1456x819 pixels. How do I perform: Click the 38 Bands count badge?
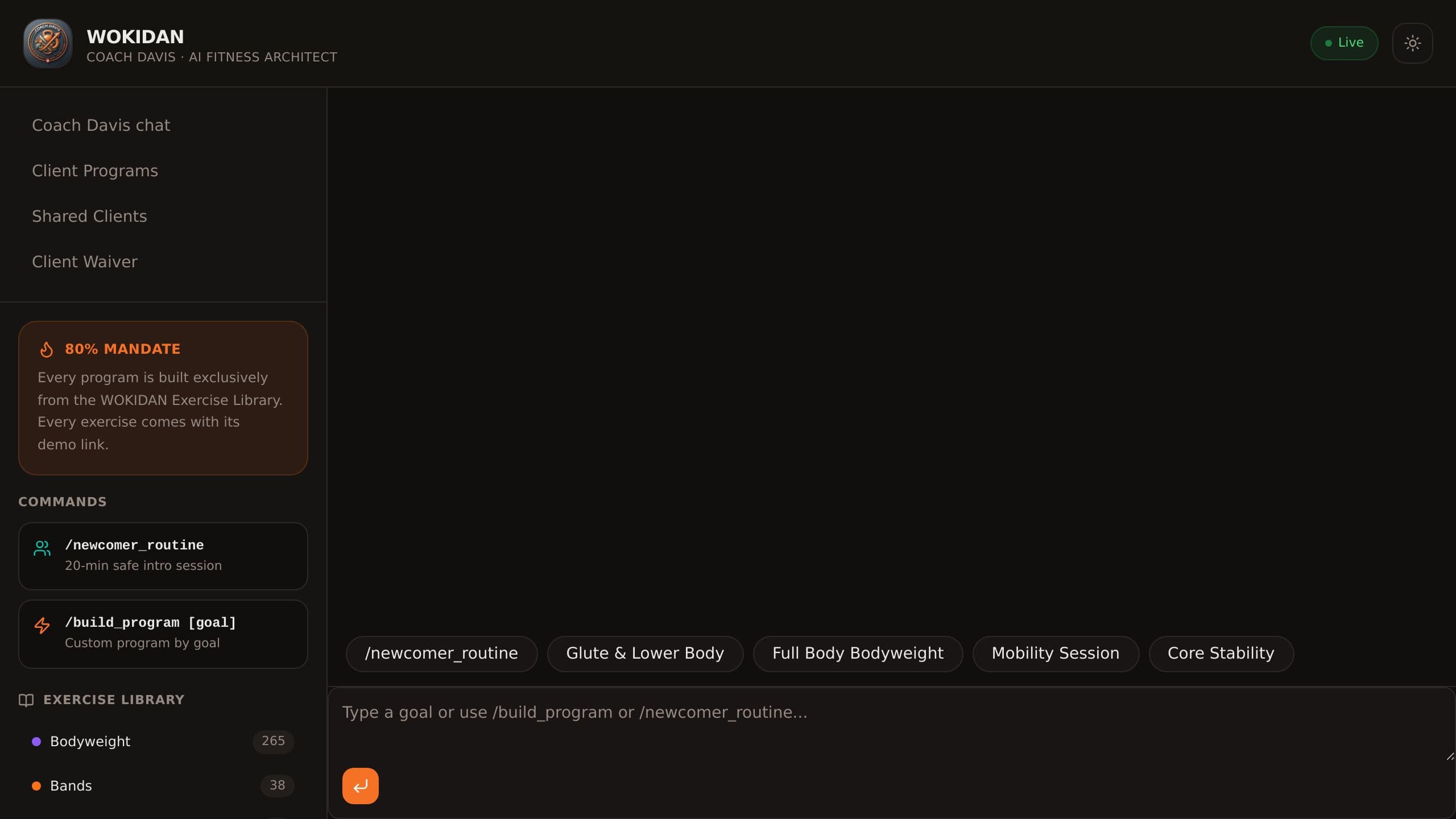pos(277,785)
